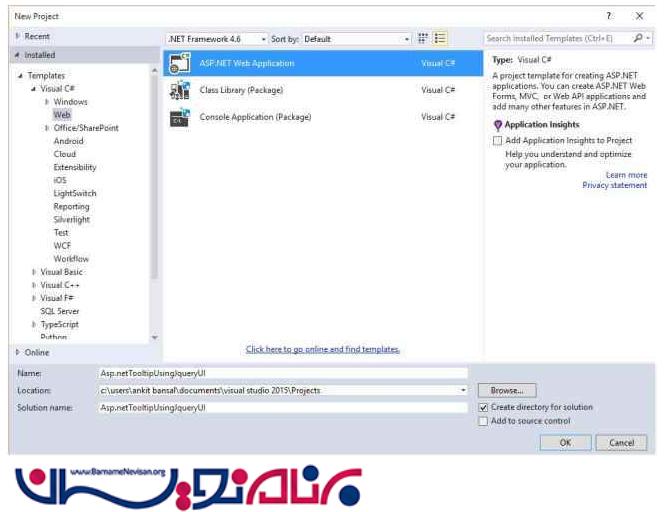The image size is (665, 512).
Task: Click the Console Application (Package) template icon
Action: (x=180, y=118)
